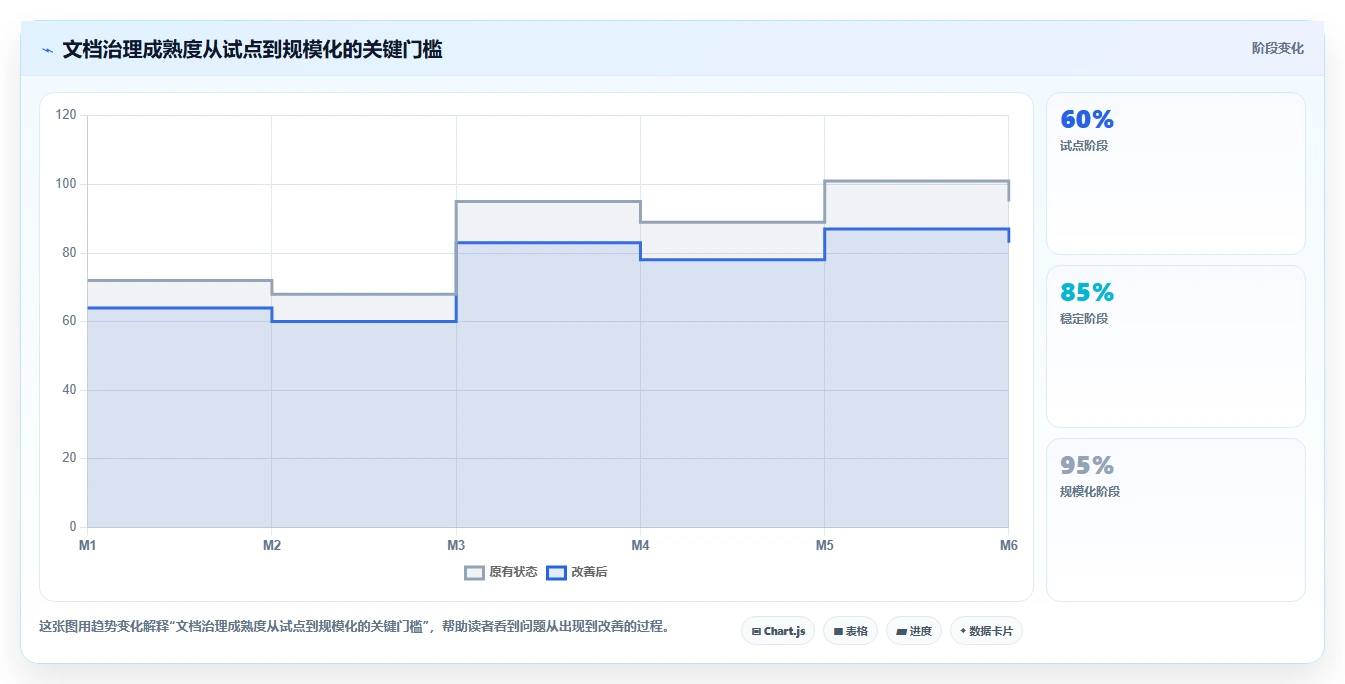The height and width of the screenshot is (684, 1345).
Task: Click the blue 改善后 legend swatch
Action: pyautogui.click(x=557, y=572)
